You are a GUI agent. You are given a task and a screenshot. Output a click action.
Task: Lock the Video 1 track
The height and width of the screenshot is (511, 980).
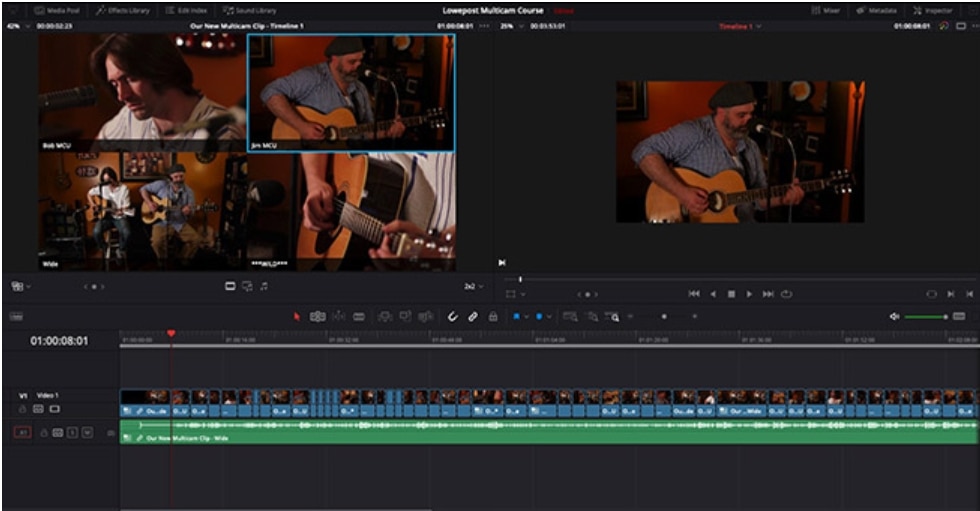coord(22,409)
